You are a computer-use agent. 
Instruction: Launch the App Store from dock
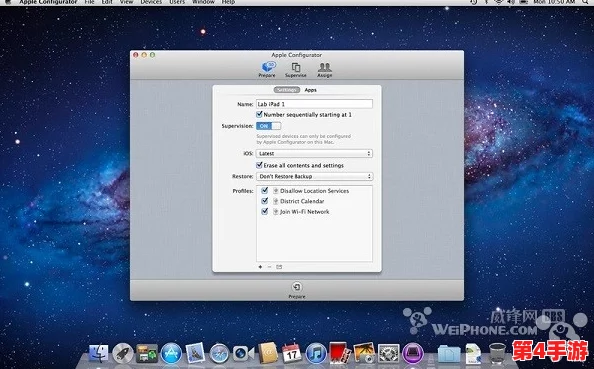click(x=171, y=353)
